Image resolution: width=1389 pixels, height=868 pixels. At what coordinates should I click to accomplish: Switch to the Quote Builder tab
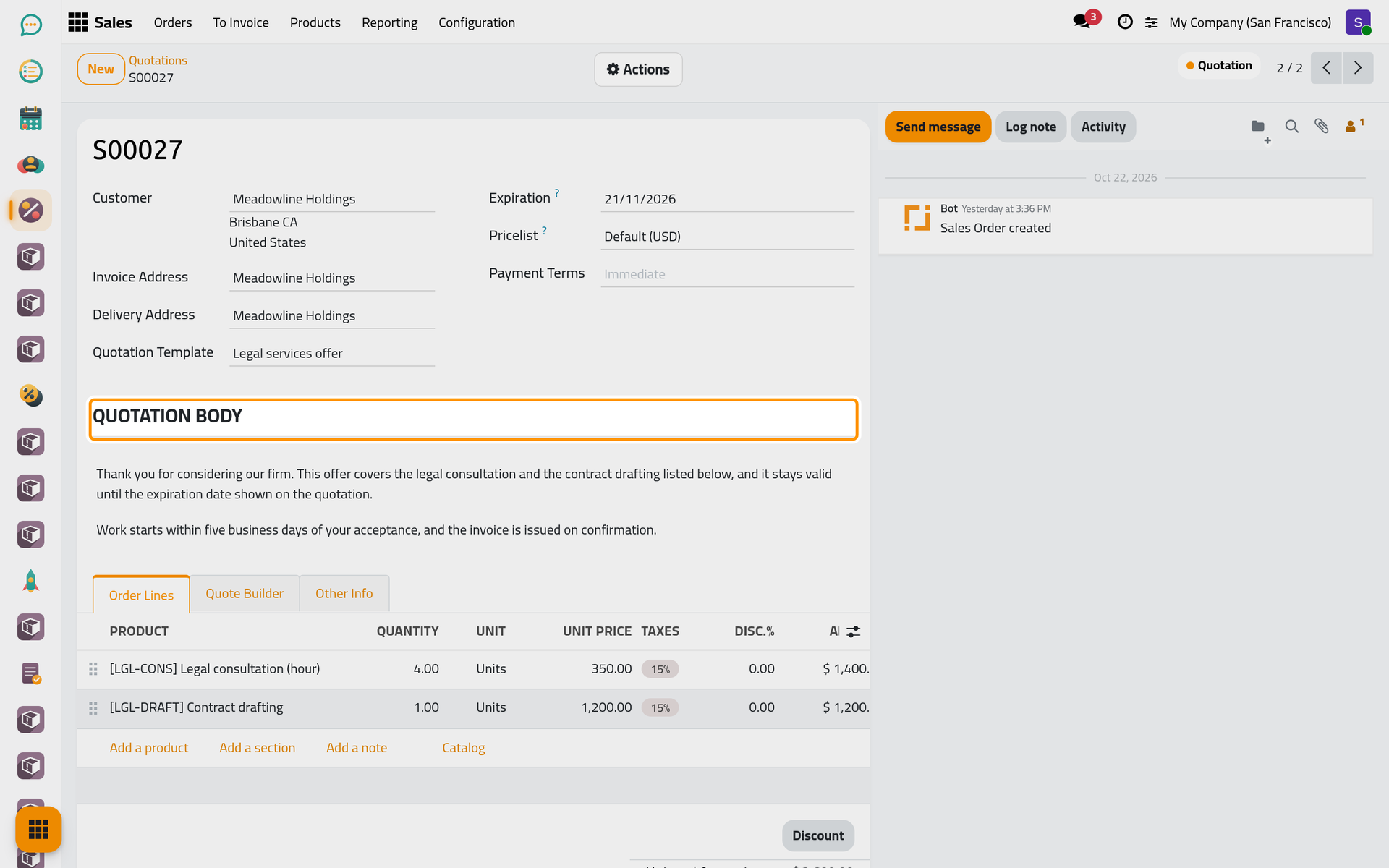click(245, 594)
